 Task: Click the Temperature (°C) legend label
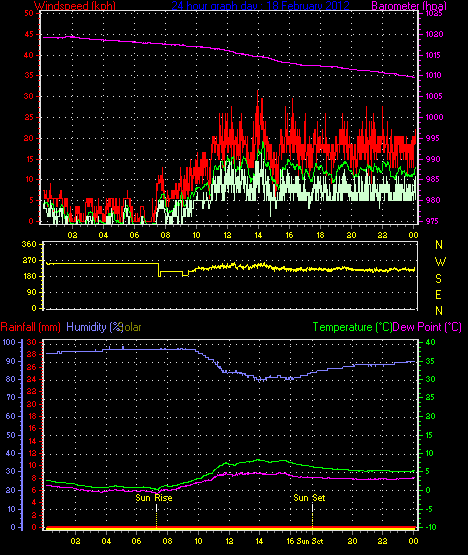[x=352, y=327]
